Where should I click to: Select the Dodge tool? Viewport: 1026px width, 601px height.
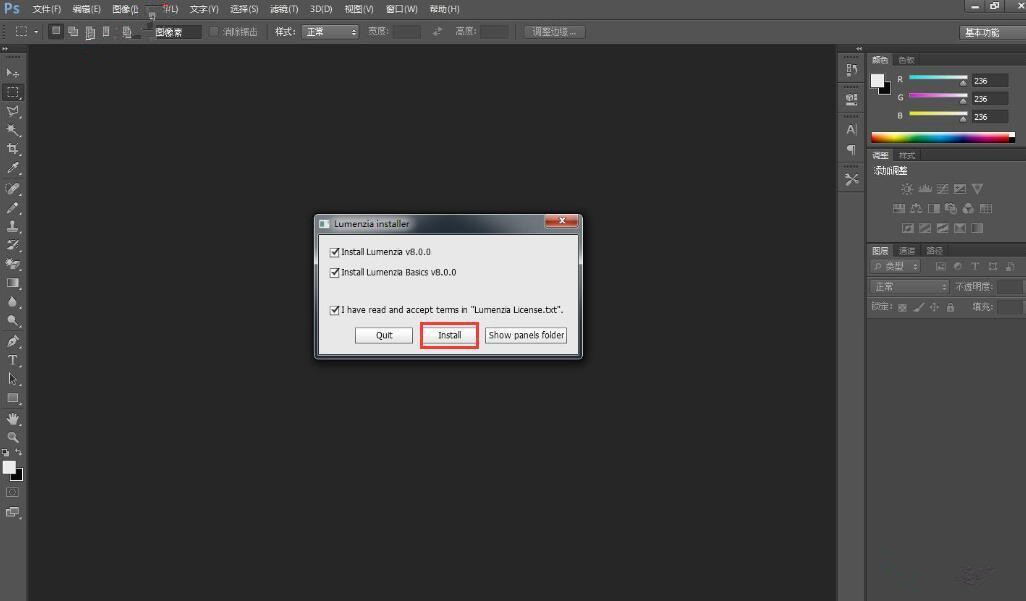[12, 321]
